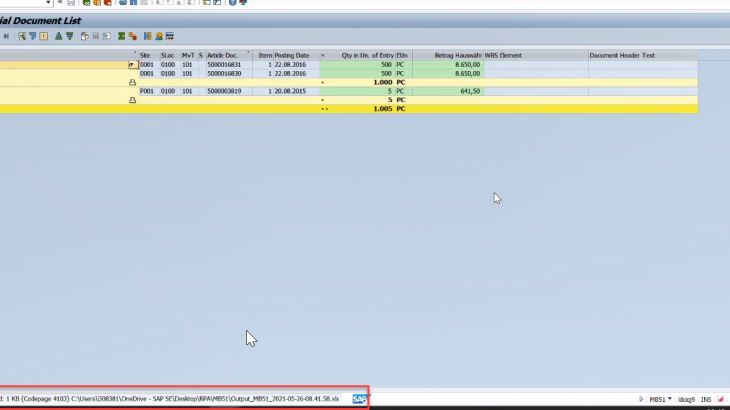730x410 pixels.
Task: Open the MB51 transaction dropdown in status bar
Action: [672, 399]
